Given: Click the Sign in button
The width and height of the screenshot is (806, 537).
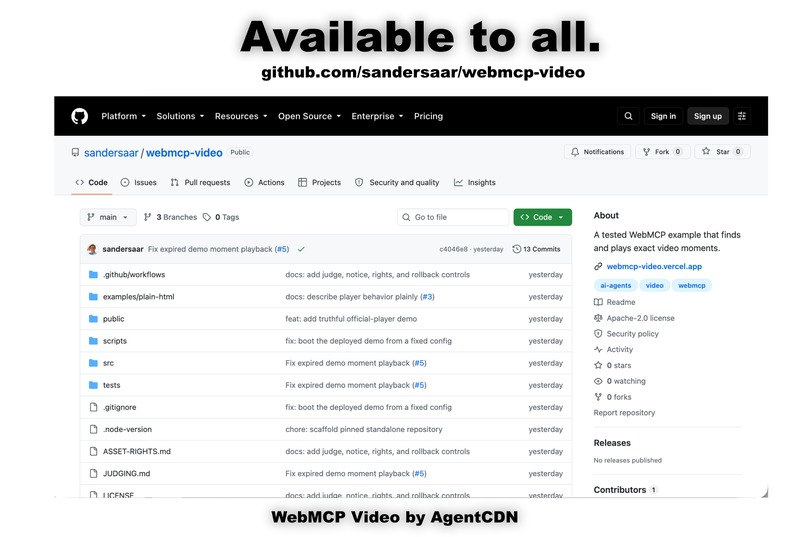Looking at the screenshot, I should pos(663,116).
